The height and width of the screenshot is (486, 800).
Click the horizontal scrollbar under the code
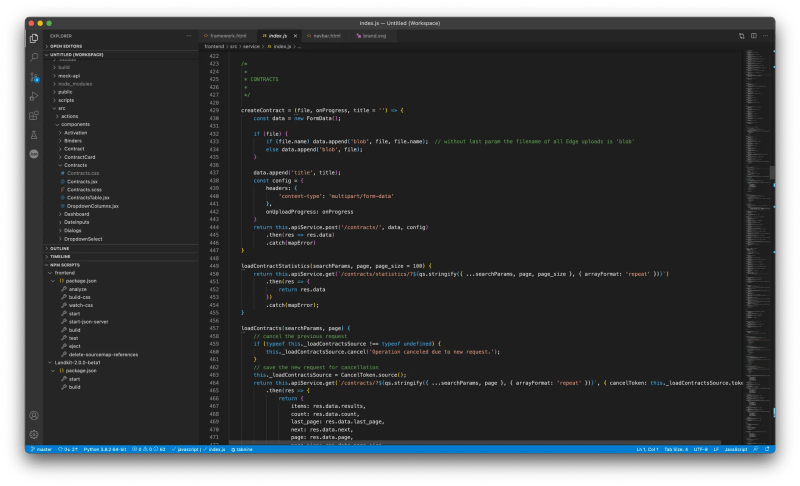(474, 443)
